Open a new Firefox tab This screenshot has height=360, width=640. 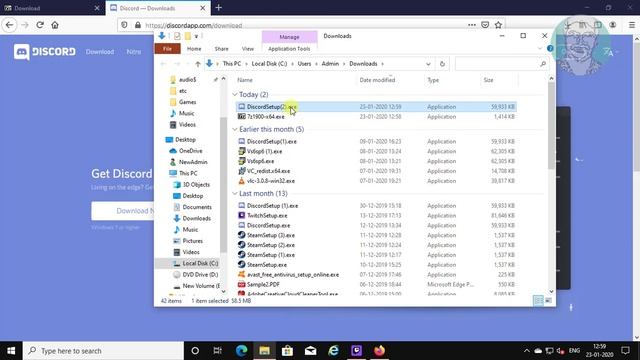(219, 8)
